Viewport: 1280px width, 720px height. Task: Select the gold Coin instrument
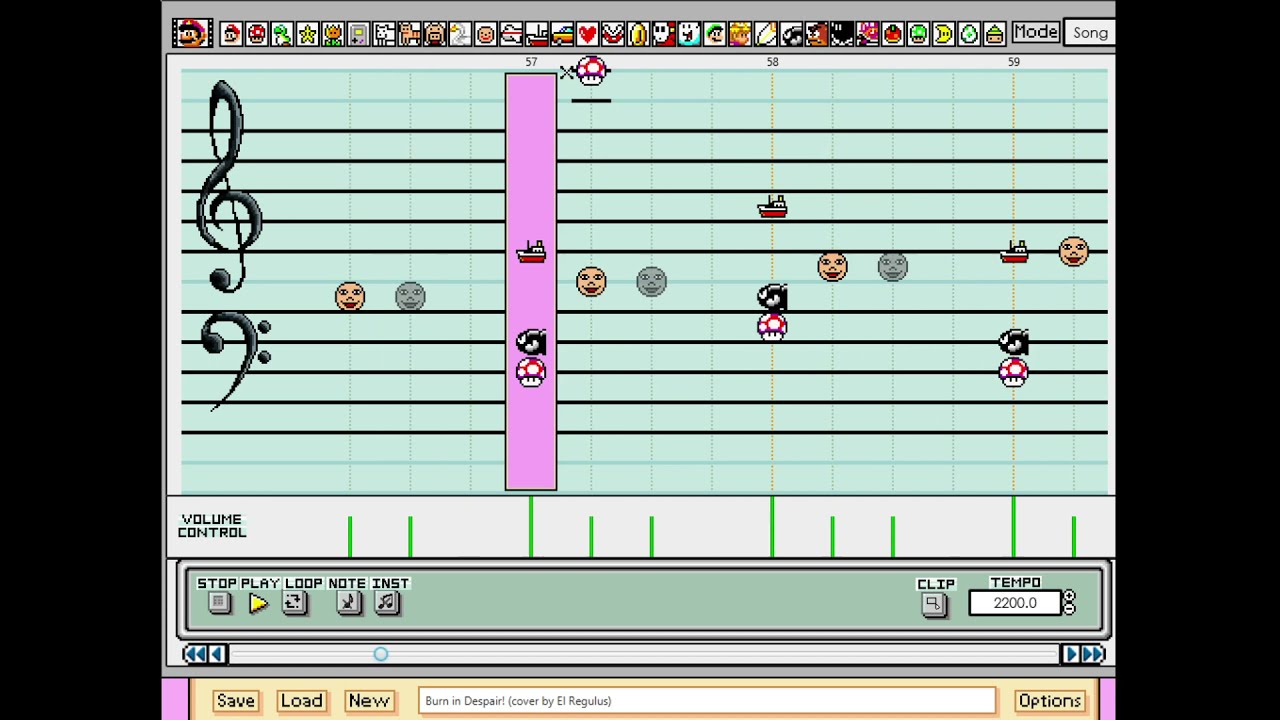tap(638, 34)
